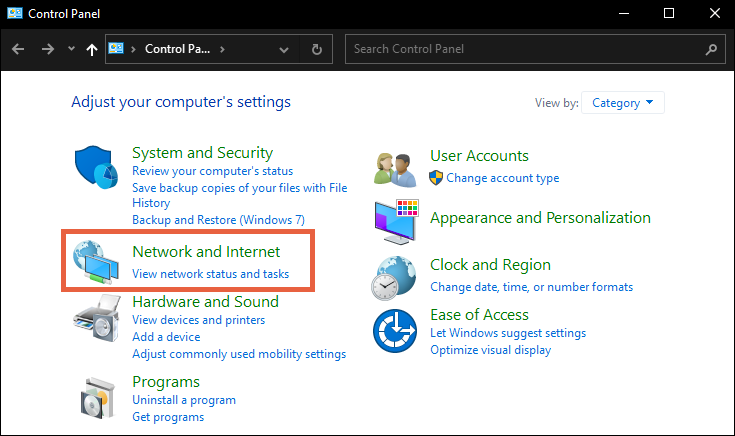Click the Ease of Access icon
The image size is (735, 436).
[396, 332]
